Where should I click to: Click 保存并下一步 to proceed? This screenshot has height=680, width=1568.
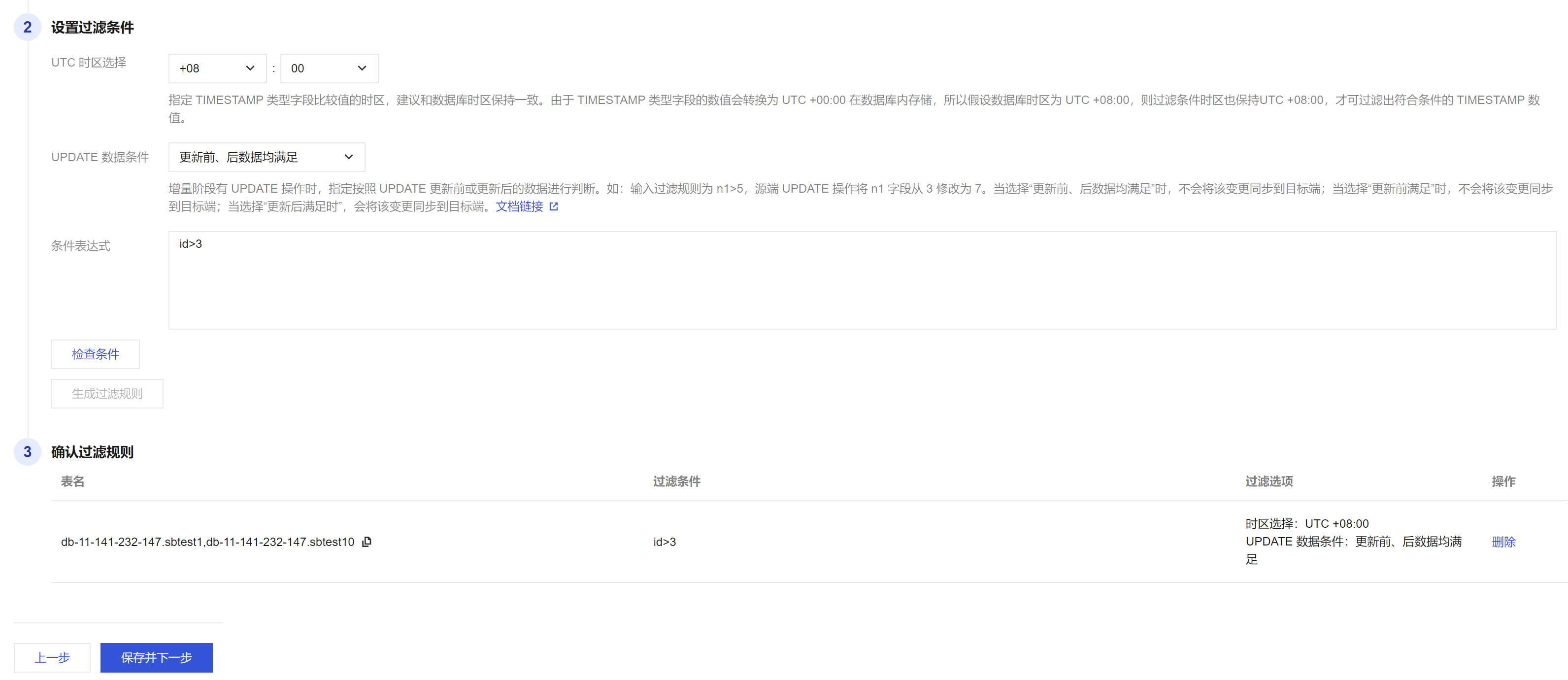(x=157, y=657)
